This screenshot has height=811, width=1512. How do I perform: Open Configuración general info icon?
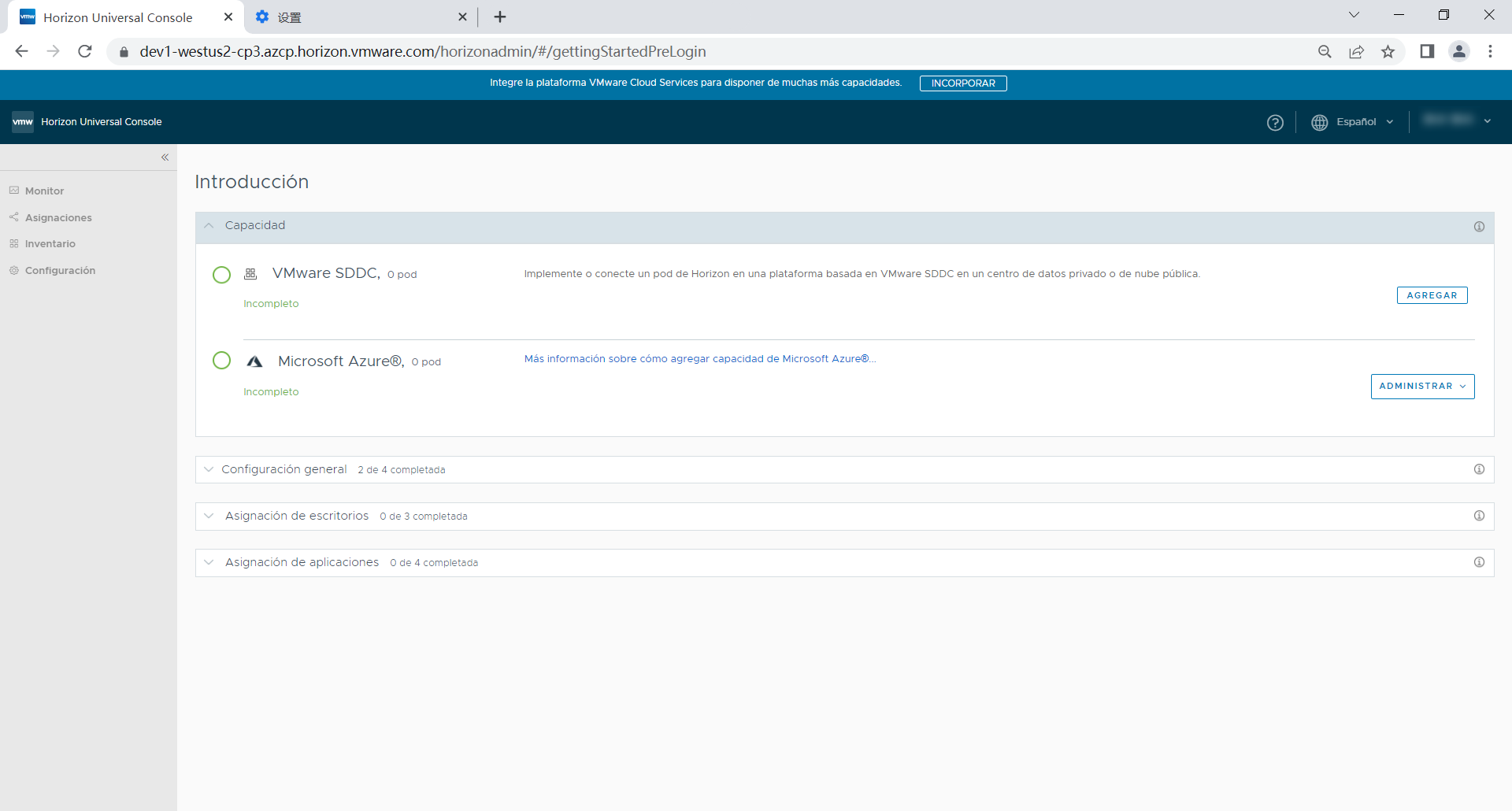pos(1479,469)
